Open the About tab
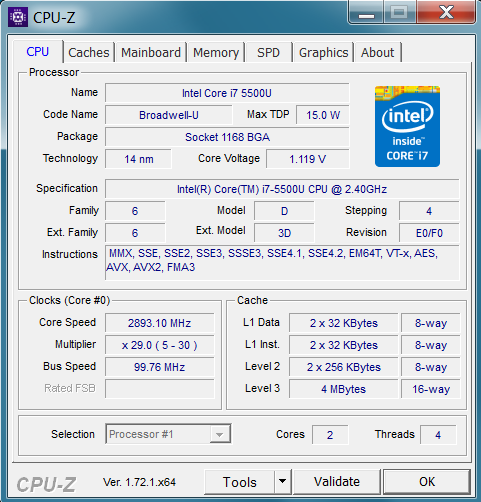 [x=378, y=52]
